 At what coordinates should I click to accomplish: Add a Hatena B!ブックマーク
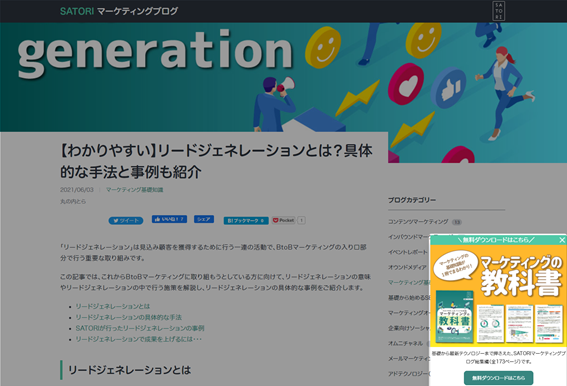pos(246,220)
